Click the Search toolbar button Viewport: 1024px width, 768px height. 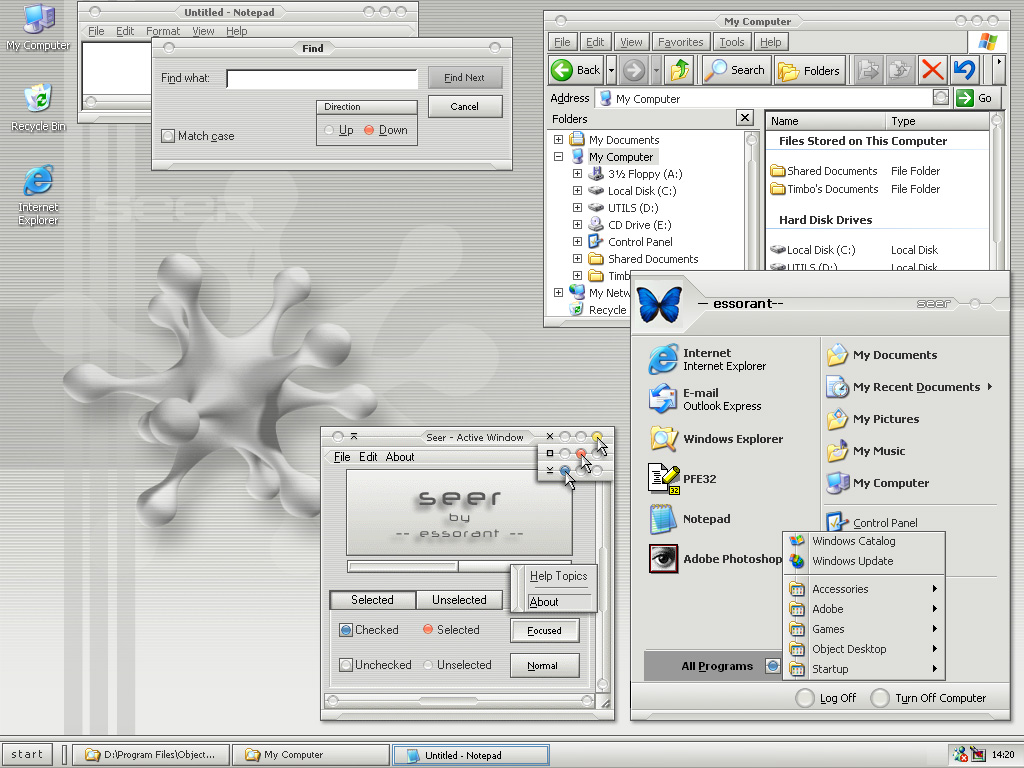point(735,70)
